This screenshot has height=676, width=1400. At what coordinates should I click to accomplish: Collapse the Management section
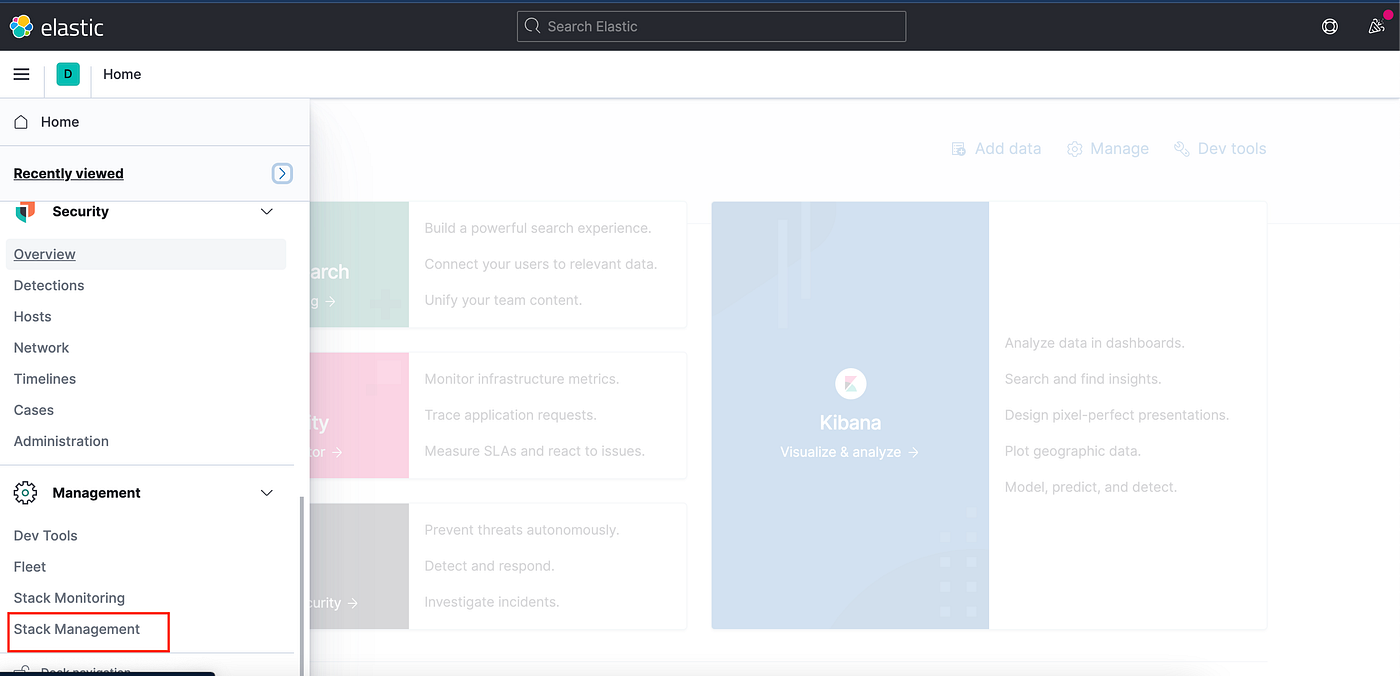point(266,492)
